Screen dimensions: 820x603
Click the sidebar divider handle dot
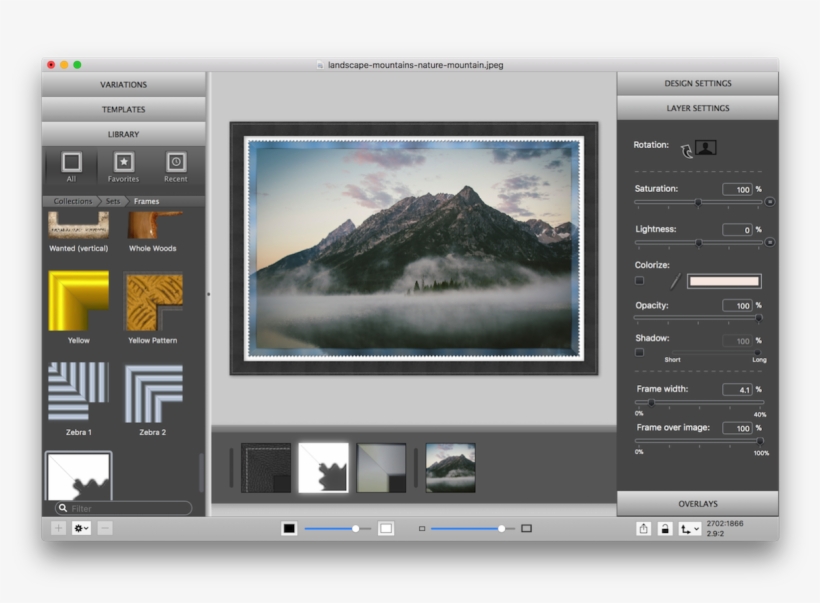click(209, 294)
